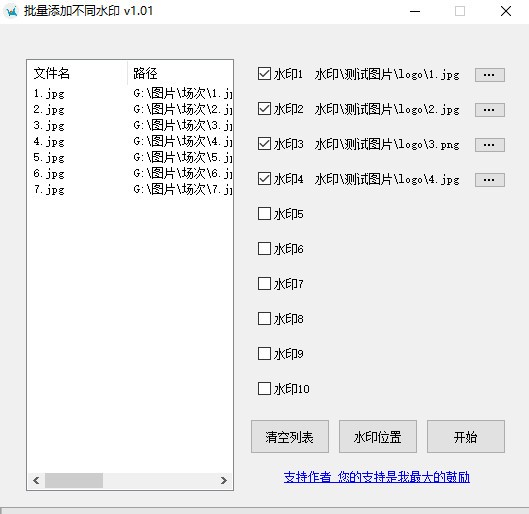Click the ... button beside 水印3
The image size is (529, 514).
click(490, 145)
